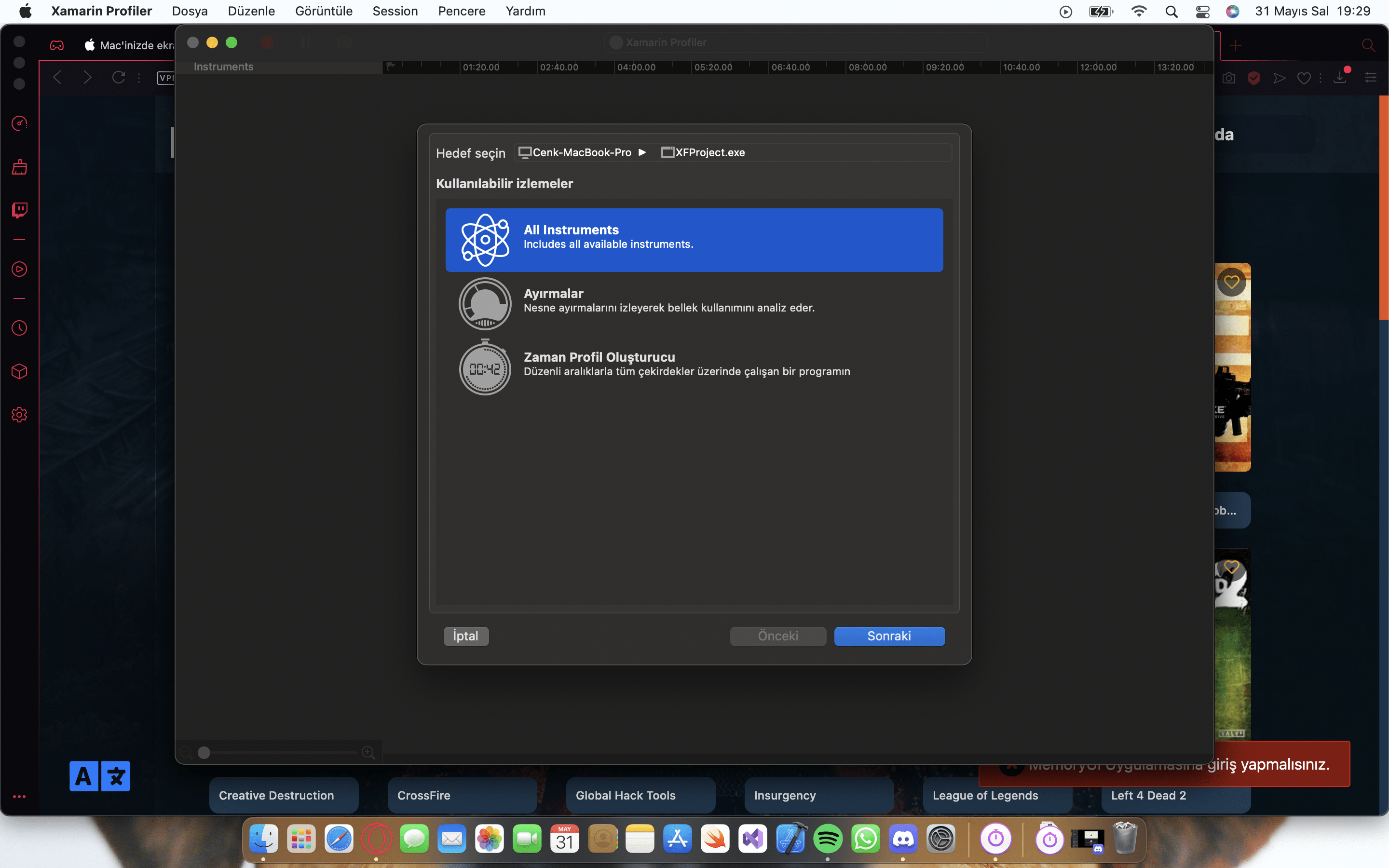Open GX Control speedometer in Opera sidebar
This screenshot has width=1389, height=868.
[x=19, y=123]
